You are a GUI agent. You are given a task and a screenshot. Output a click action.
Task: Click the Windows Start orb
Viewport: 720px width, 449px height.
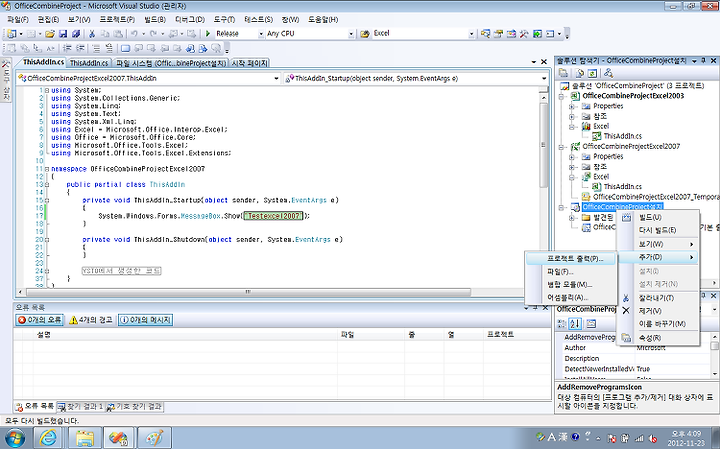[x=13, y=438]
